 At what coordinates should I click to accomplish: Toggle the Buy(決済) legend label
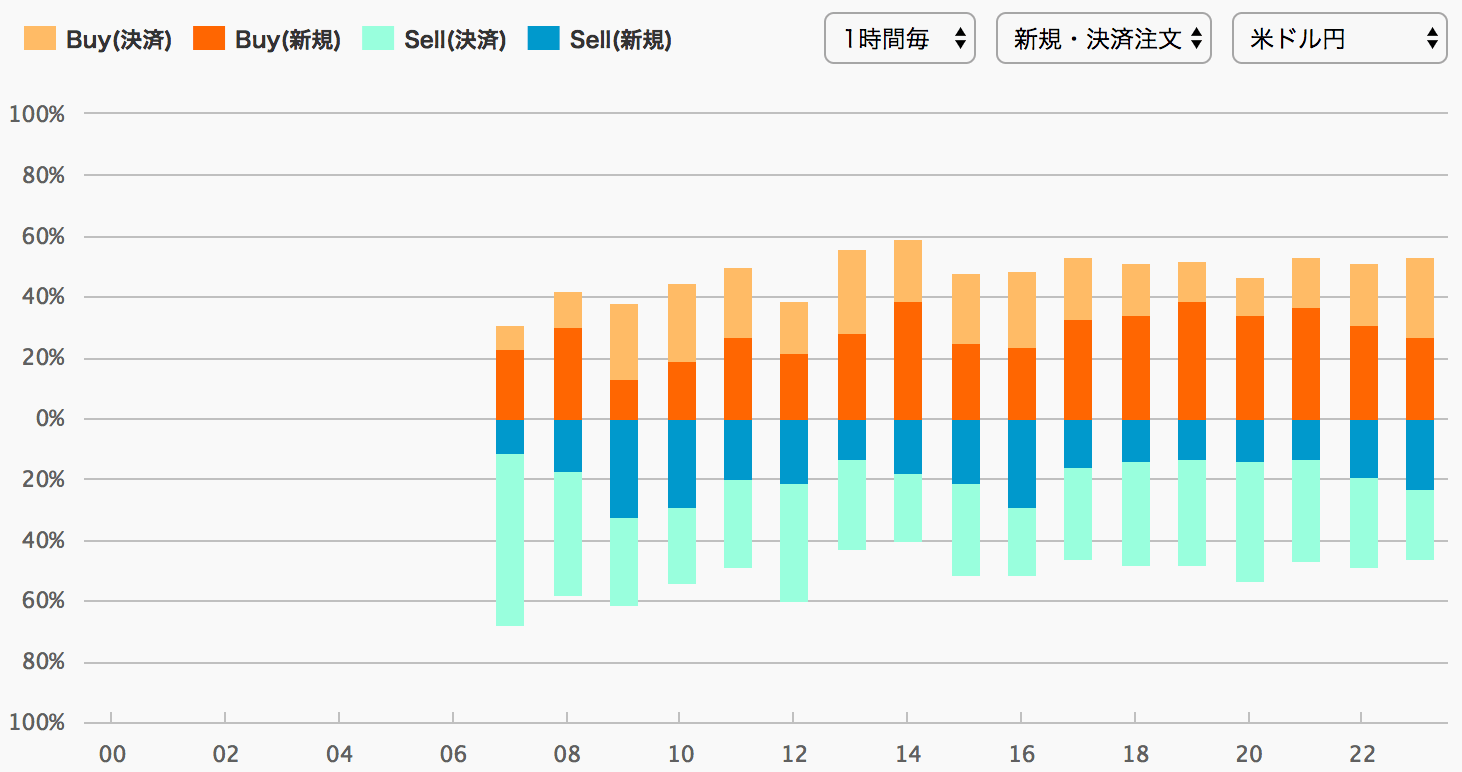pyautogui.click(x=119, y=40)
